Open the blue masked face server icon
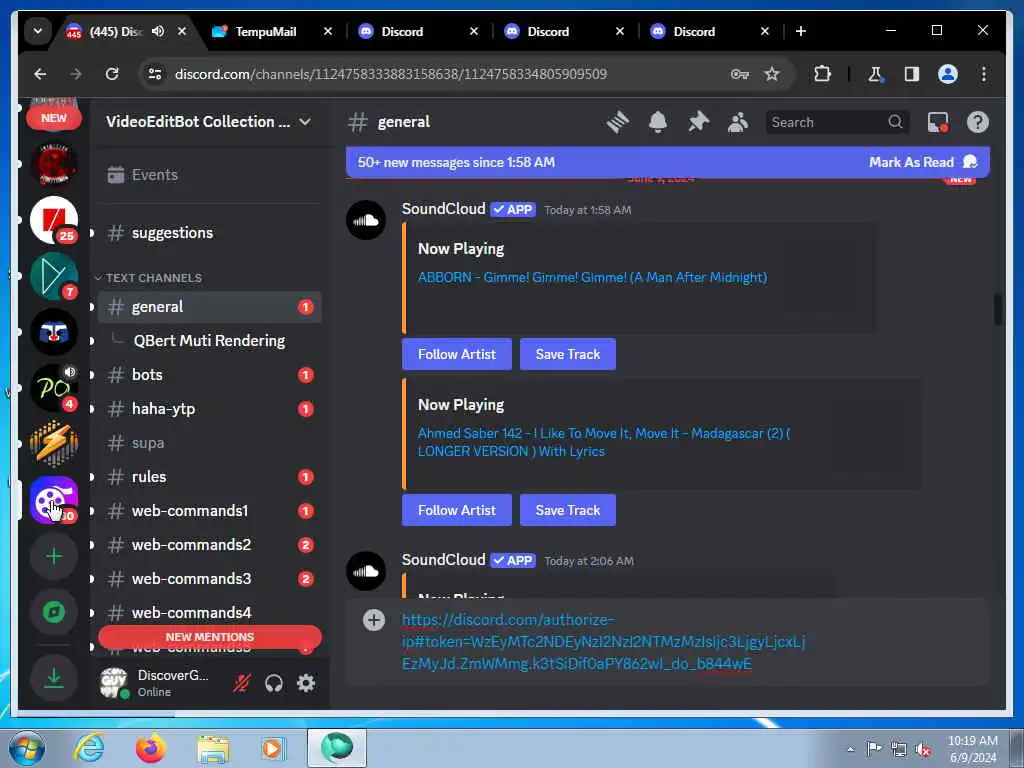 pos(54,332)
